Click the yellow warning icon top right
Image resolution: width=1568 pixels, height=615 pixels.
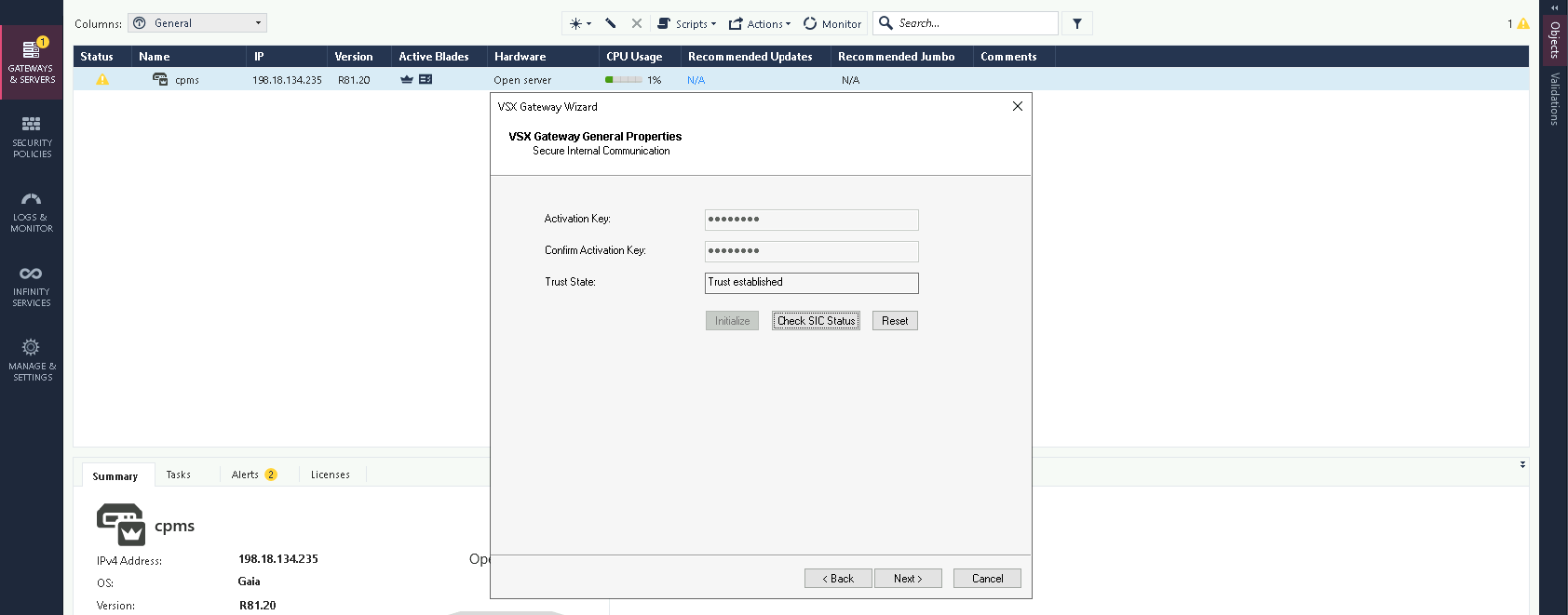coord(1523,24)
